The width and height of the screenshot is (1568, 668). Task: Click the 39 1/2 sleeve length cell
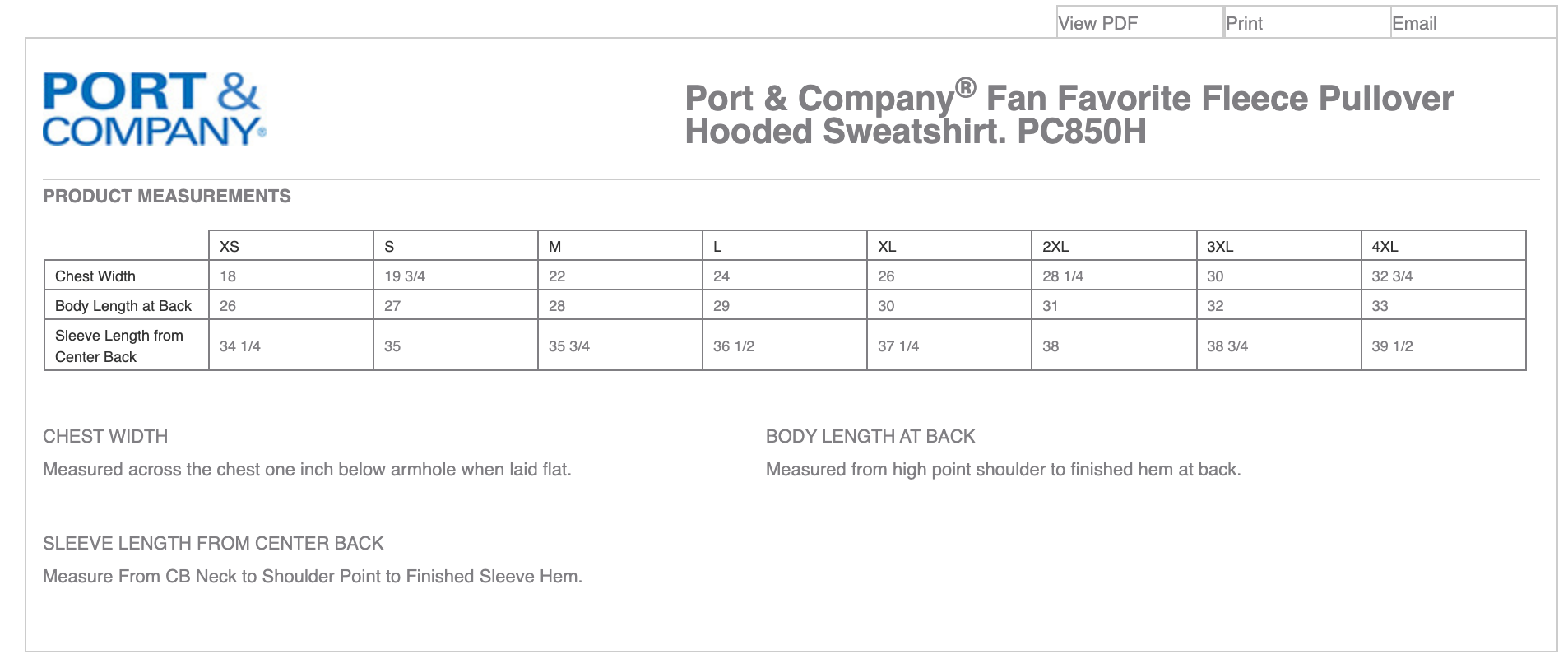1392,346
